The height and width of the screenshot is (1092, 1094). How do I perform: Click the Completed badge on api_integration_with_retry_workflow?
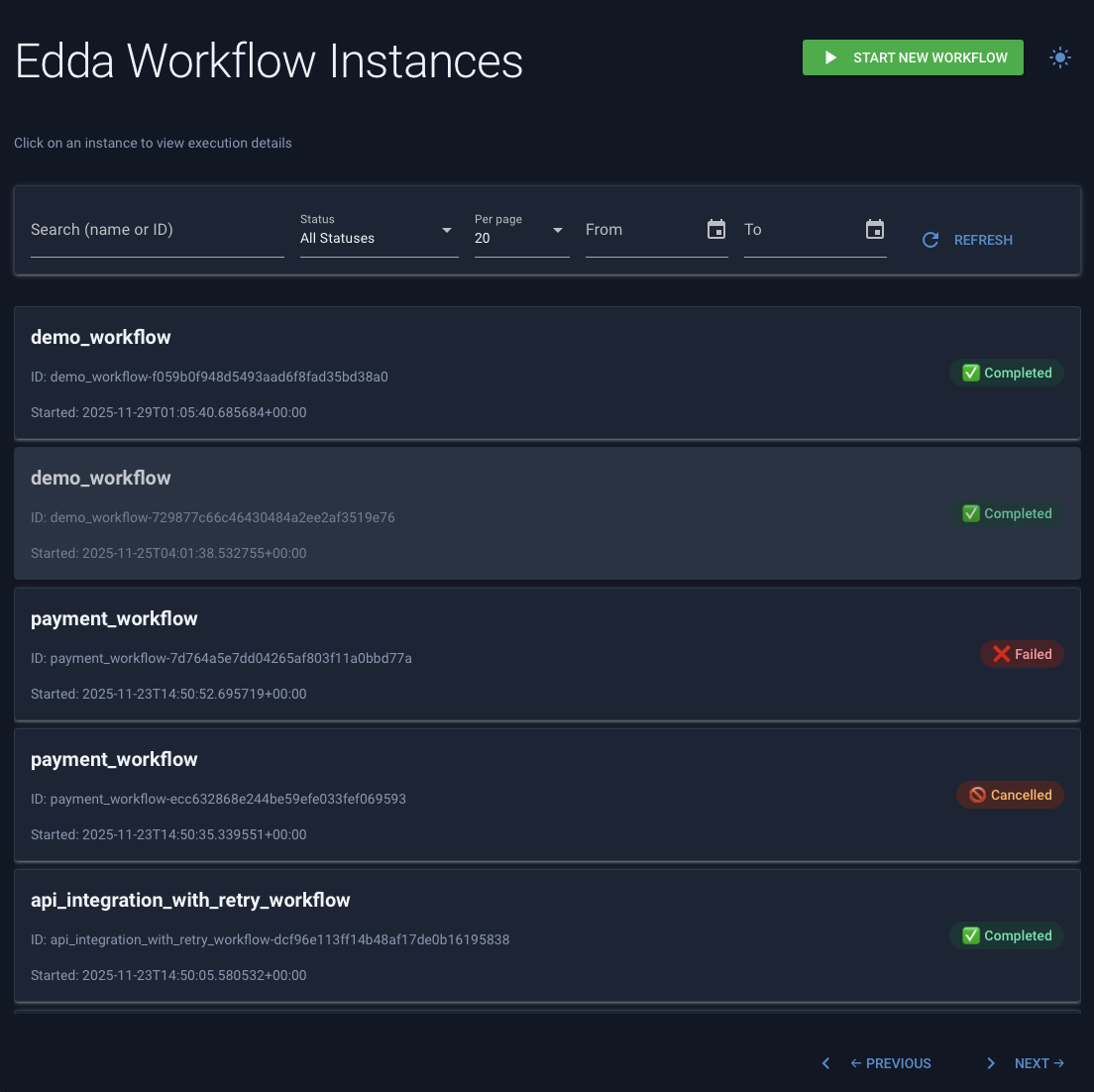[1007, 935]
